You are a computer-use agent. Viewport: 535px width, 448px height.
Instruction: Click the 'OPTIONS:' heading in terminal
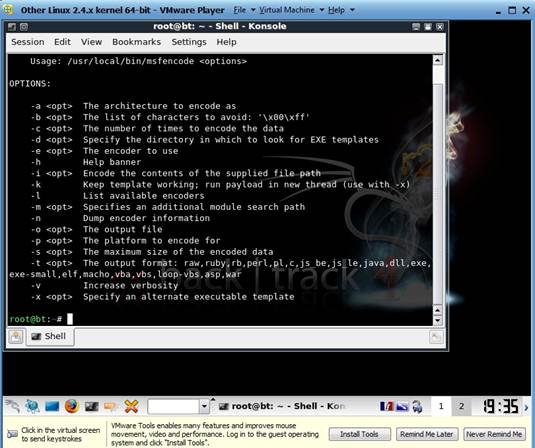coord(30,84)
